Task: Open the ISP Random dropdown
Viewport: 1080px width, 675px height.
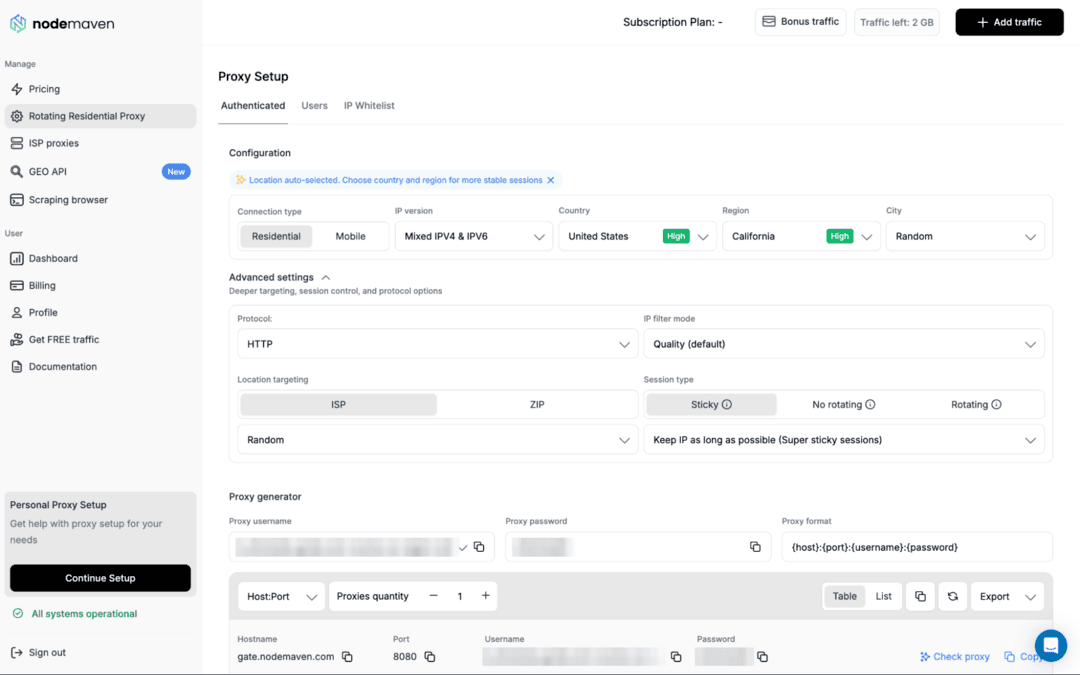Action: (437, 439)
